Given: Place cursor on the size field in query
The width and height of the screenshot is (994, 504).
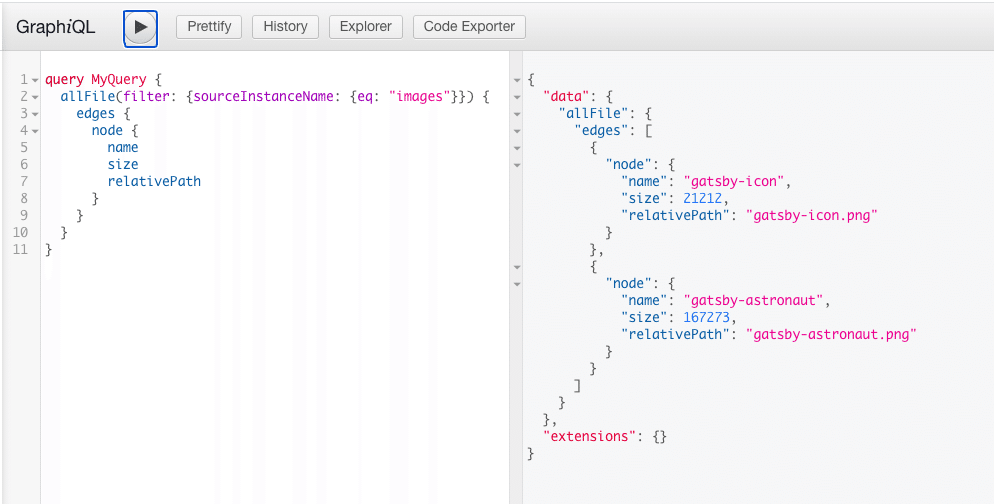Looking at the screenshot, I should click(123, 164).
